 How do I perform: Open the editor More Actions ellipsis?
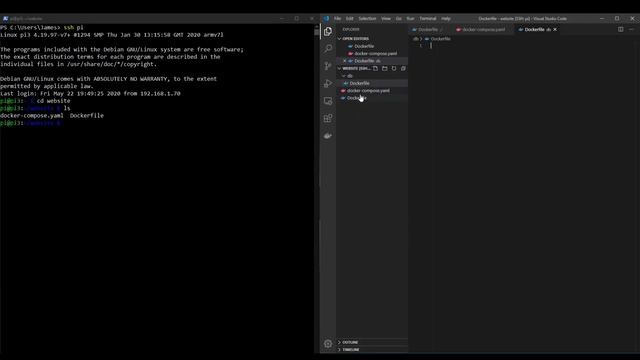click(x=631, y=29)
